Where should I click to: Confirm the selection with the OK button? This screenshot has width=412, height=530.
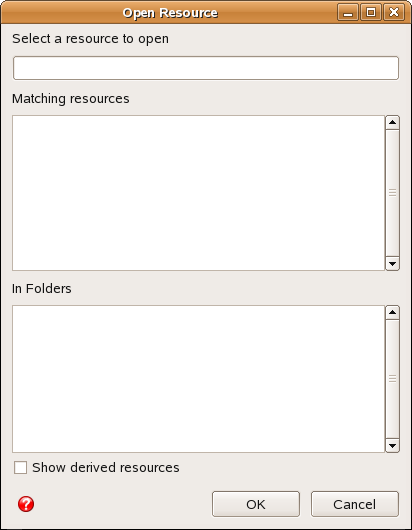click(256, 504)
